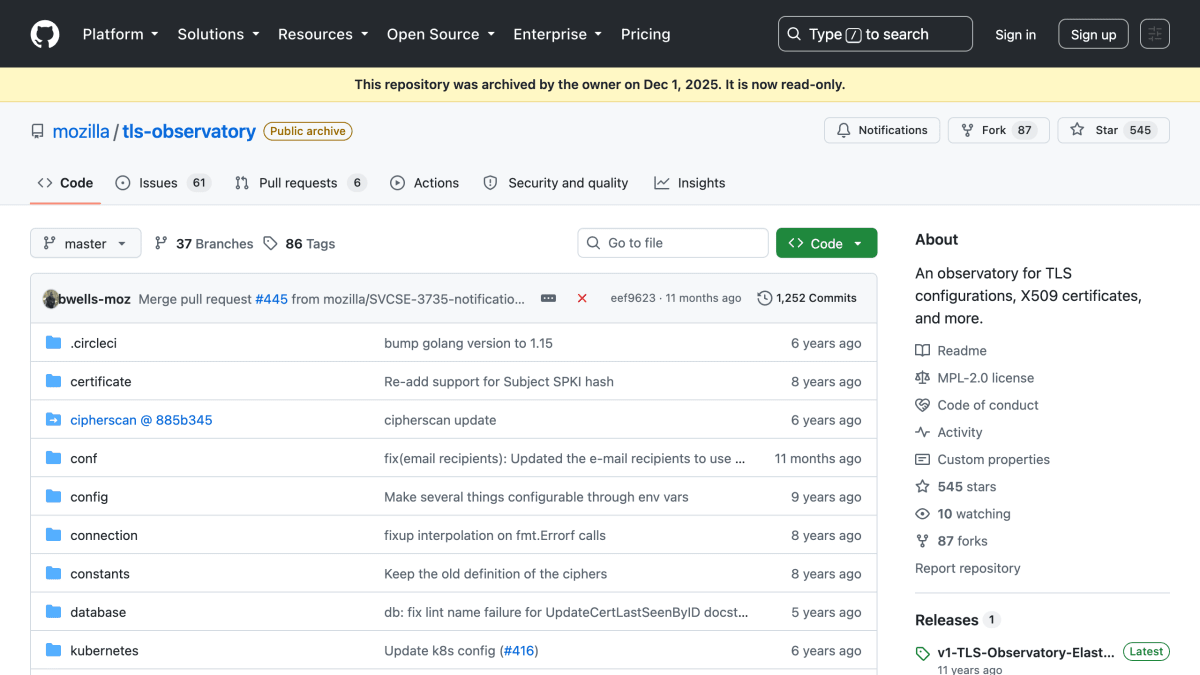Expand the Open Source menu
The height and width of the screenshot is (675, 1200).
pos(441,34)
